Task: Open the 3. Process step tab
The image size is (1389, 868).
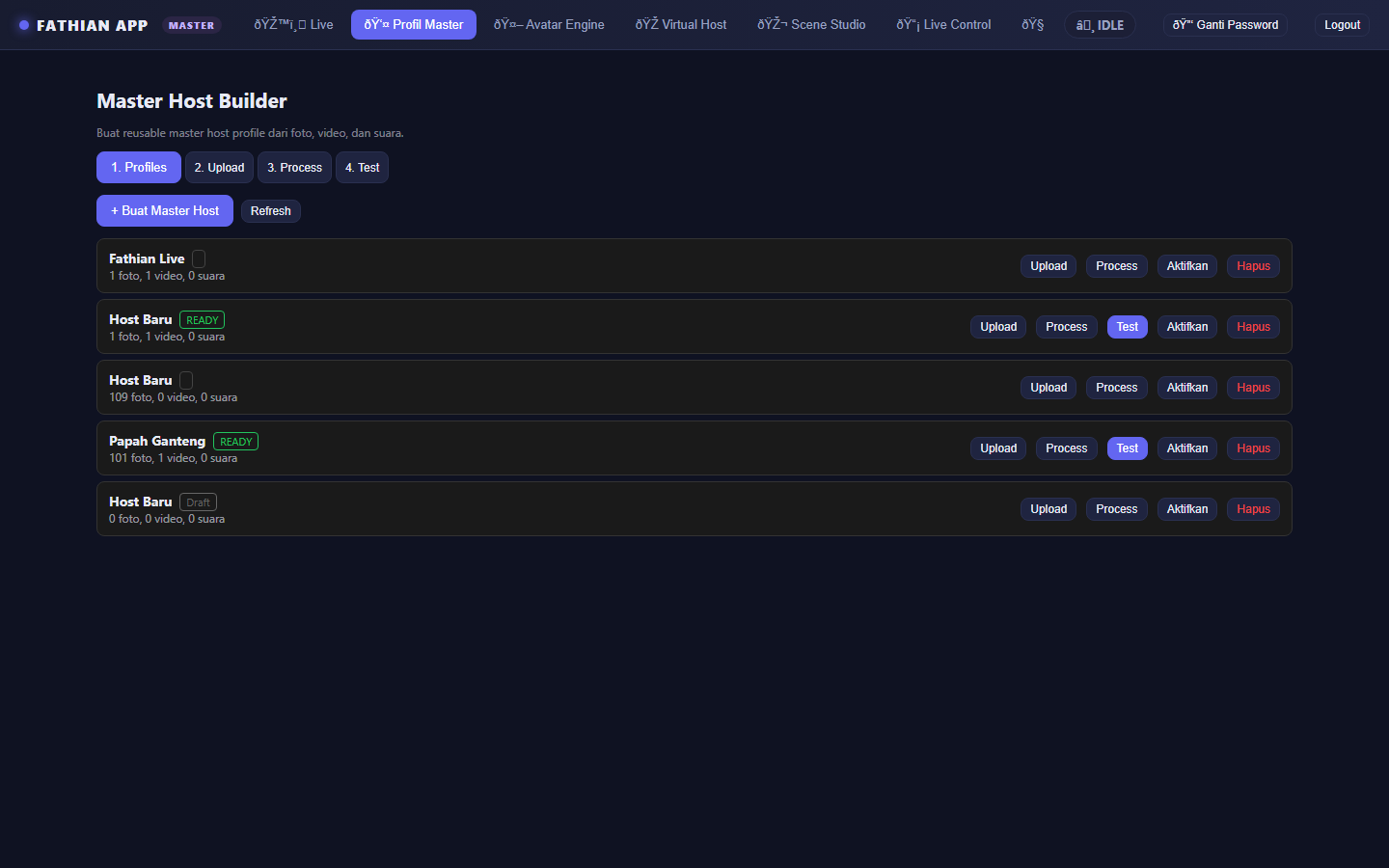Action: 294,168
